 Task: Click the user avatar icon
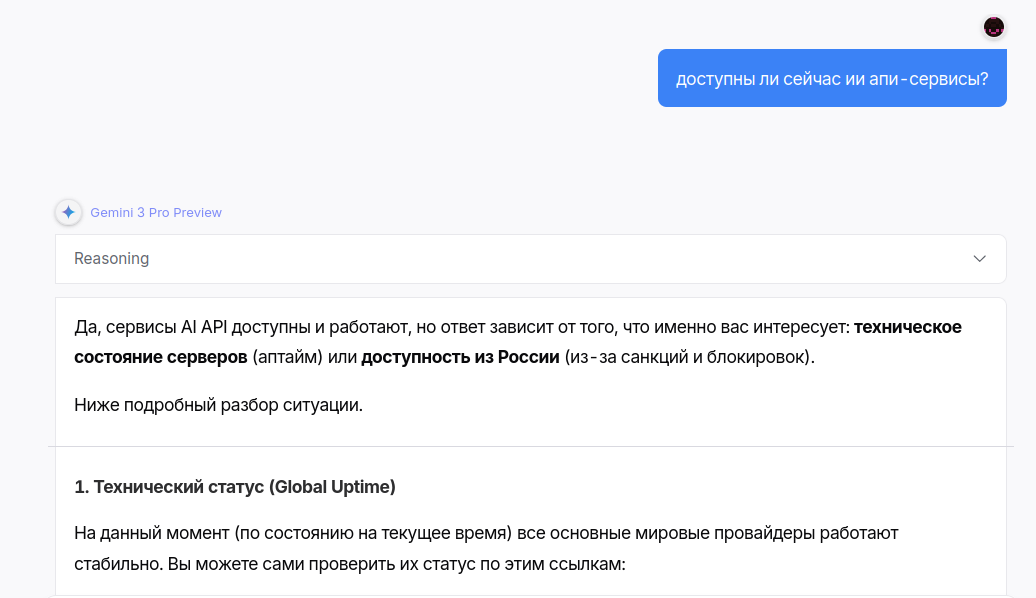[993, 27]
